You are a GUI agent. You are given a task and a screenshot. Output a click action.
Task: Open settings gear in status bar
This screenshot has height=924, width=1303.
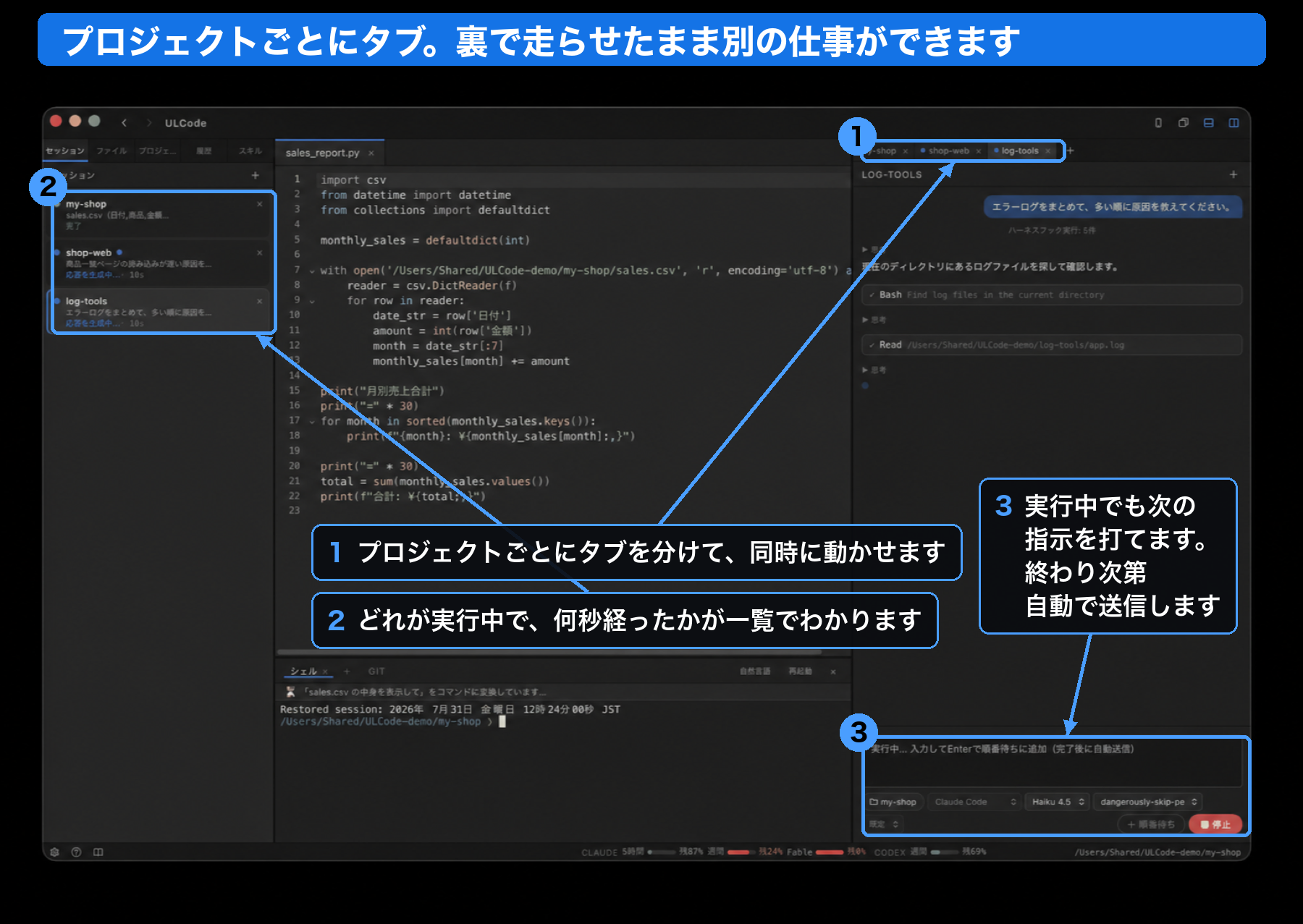click(55, 852)
